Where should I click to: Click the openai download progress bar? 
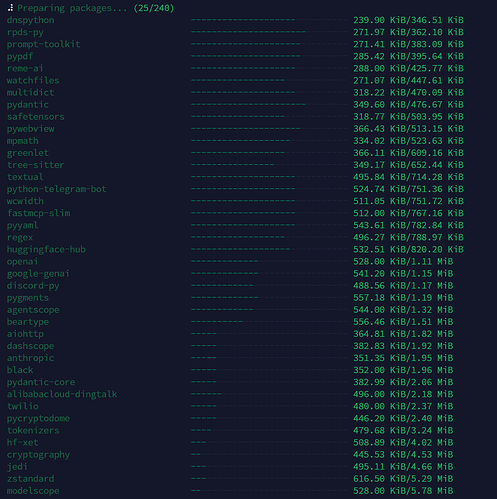click(x=269, y=261)
